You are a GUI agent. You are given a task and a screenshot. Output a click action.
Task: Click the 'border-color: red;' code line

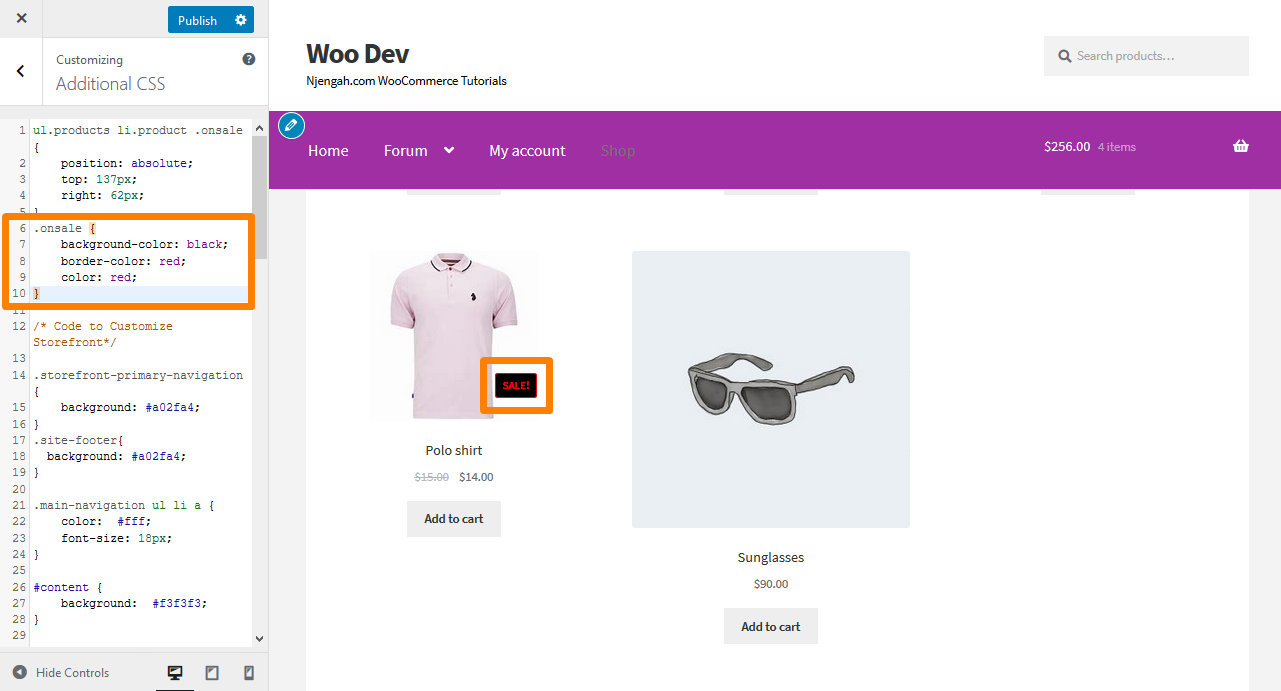(123, 261)
